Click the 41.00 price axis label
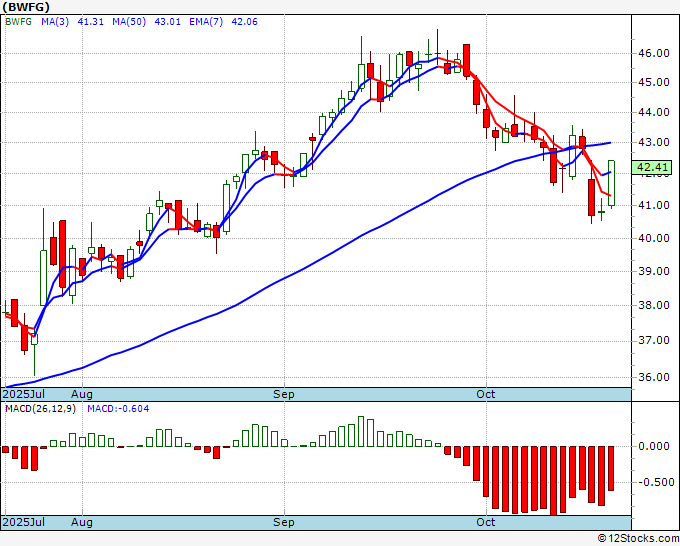The width and height of the screenshot is (680, 546). (654, 205)
